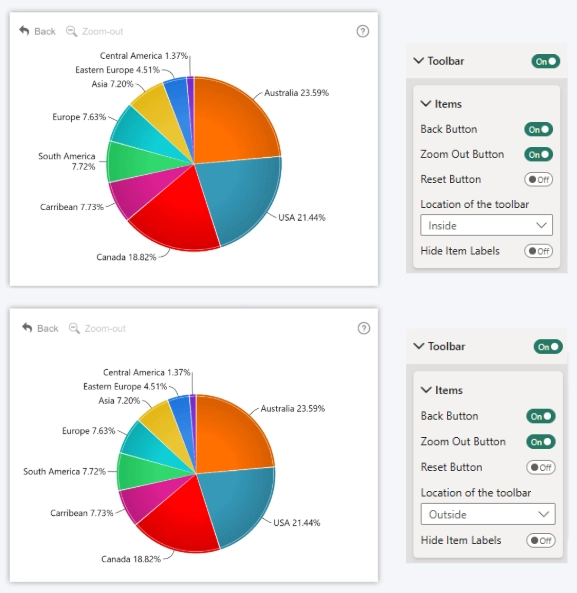Enable the Reset Button toggle in top panel
Viewport: 577px width, 593px height.
[538, 179]
